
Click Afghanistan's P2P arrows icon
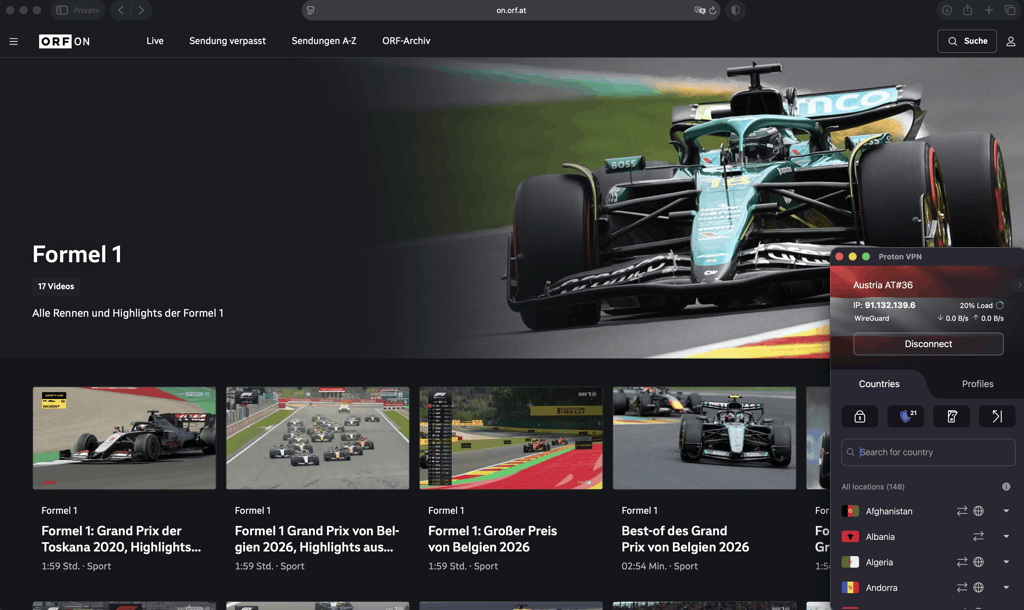click(962, 511)
